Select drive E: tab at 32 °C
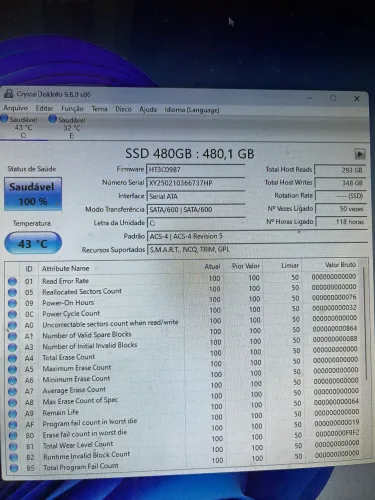This screenshot has width=375, height=500. (71, 127)
